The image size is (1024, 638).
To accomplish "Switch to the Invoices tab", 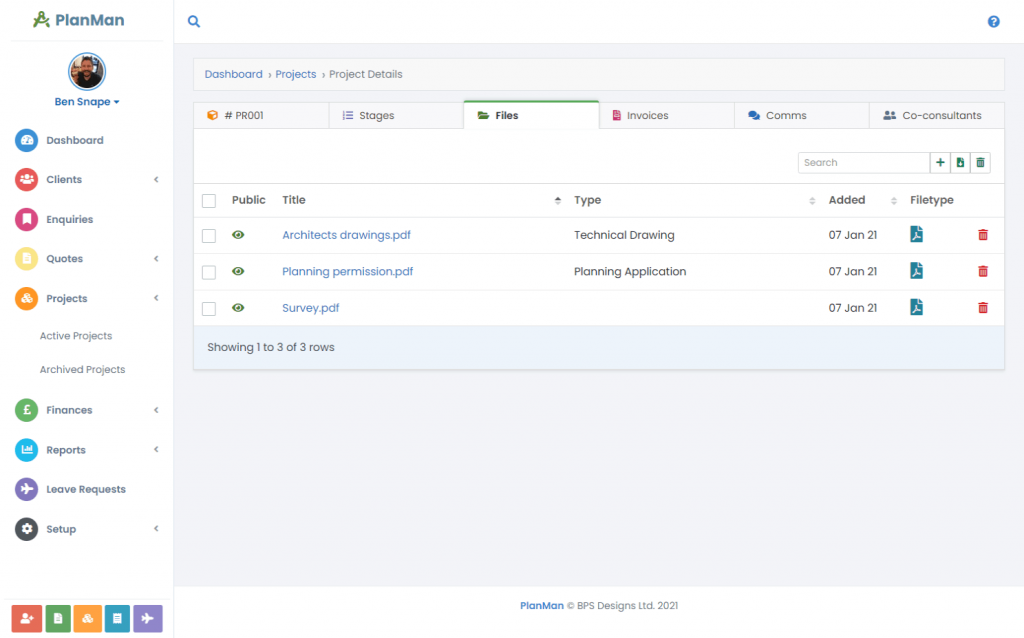I will tap(667, 116).
